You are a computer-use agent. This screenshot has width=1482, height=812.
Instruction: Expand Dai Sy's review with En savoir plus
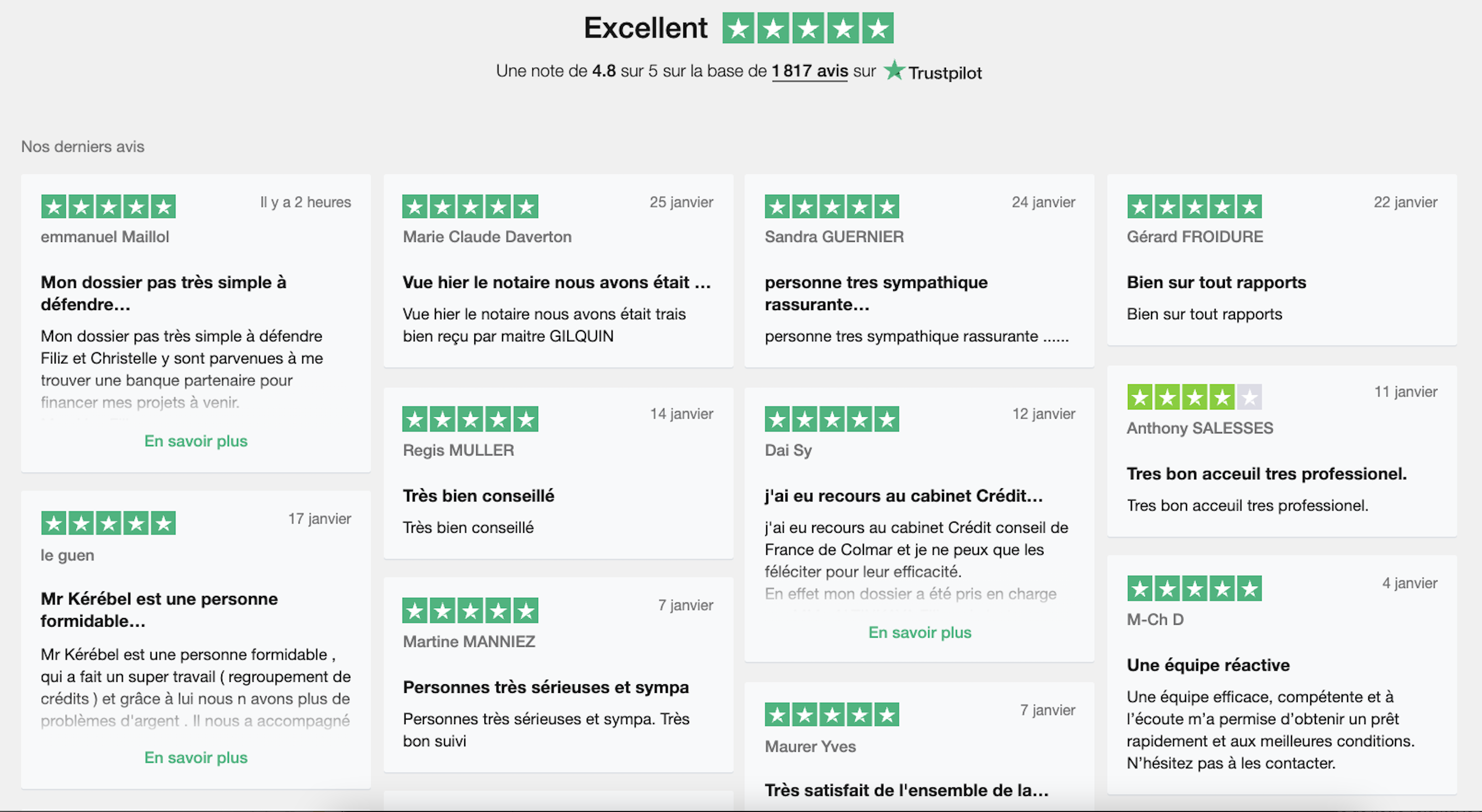[919, 633]
